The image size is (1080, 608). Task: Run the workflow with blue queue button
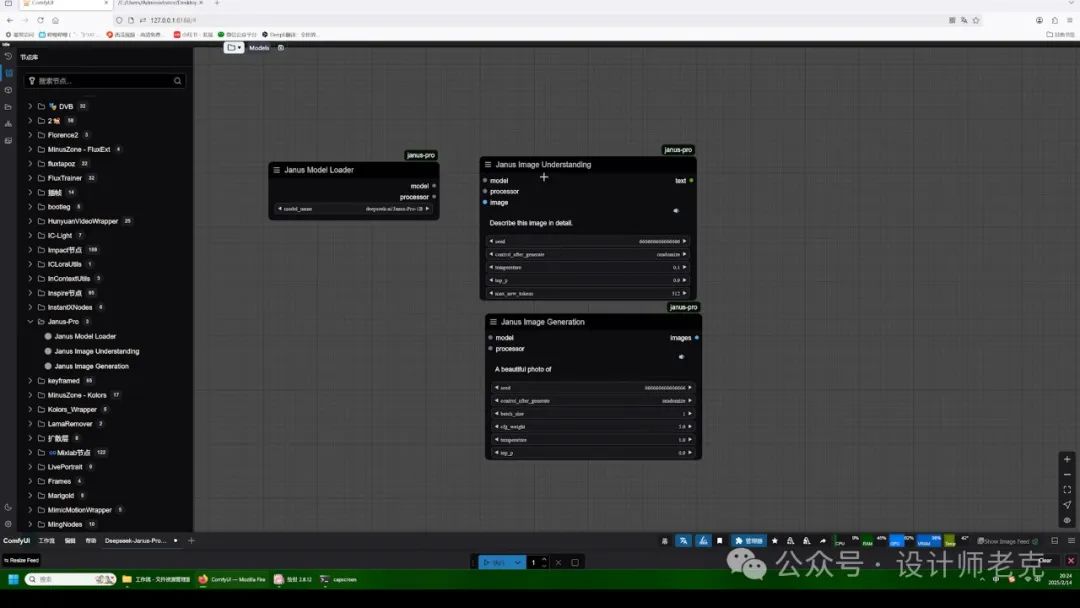[x=495, y=563]
